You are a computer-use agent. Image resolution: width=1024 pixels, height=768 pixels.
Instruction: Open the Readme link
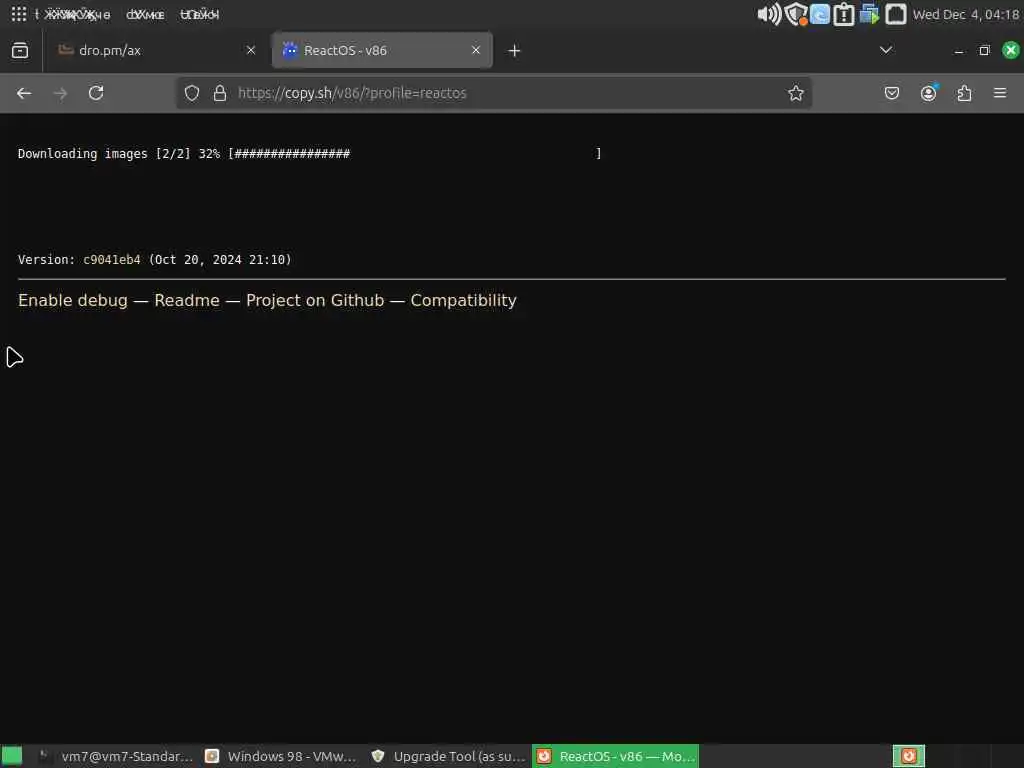187,300
